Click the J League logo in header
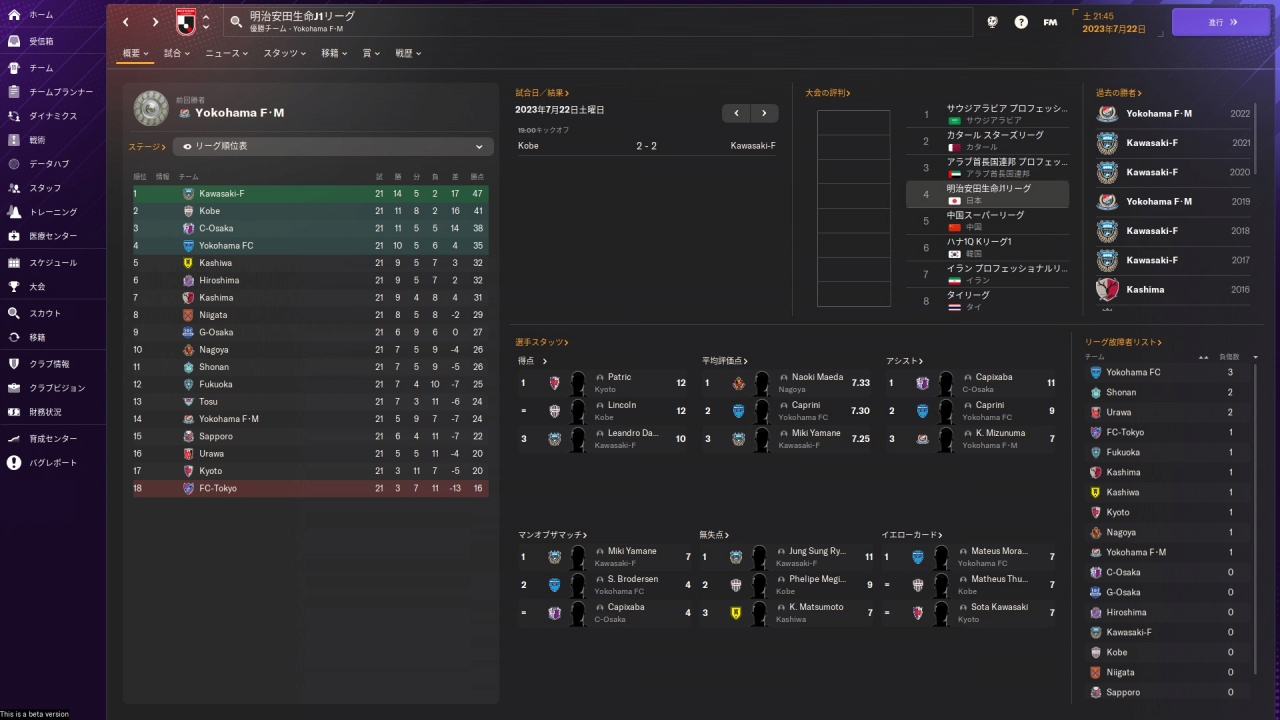1280x720 pixels. tap(185, 21)
